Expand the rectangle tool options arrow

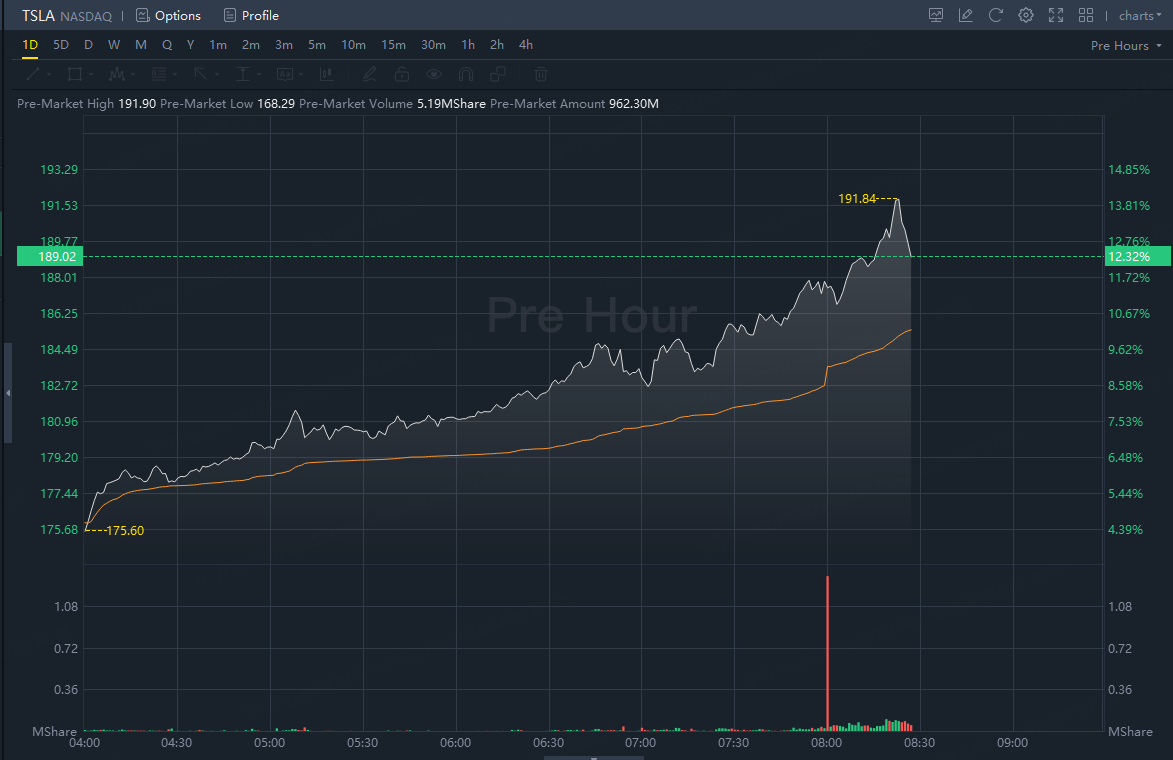pos(91,75)
